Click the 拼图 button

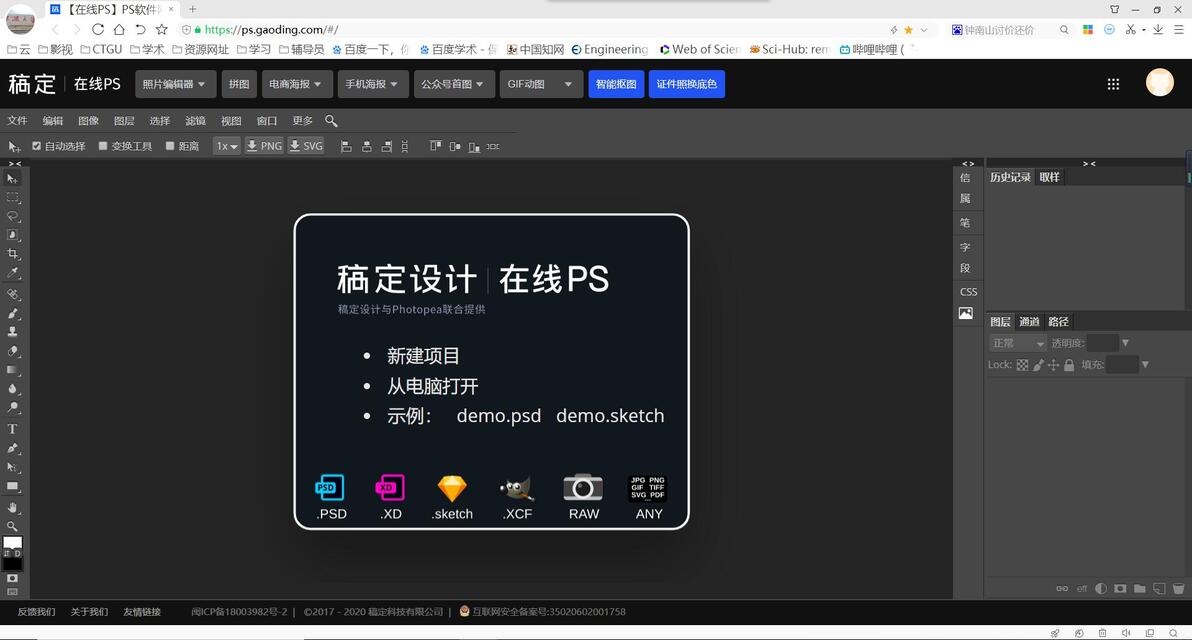239,84
